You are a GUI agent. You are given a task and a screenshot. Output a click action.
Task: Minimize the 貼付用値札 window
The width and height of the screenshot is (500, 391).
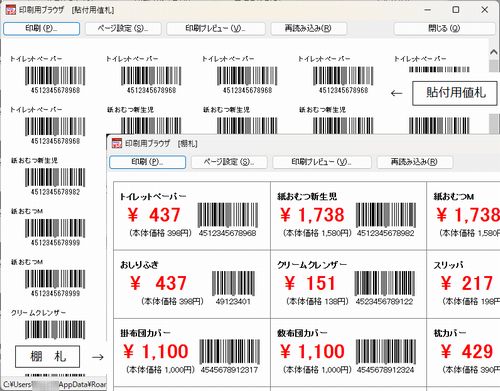pyautogui.click(x=428, y=10)
